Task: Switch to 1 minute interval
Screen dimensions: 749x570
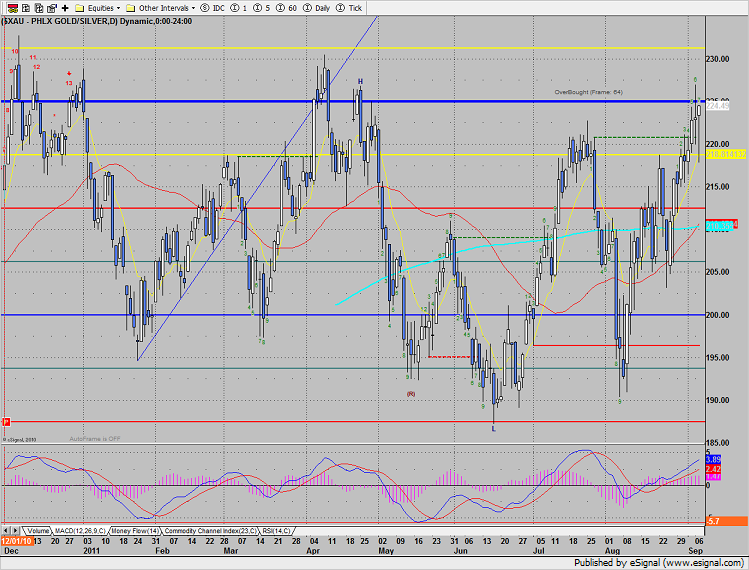Action: tap(239, 8)
